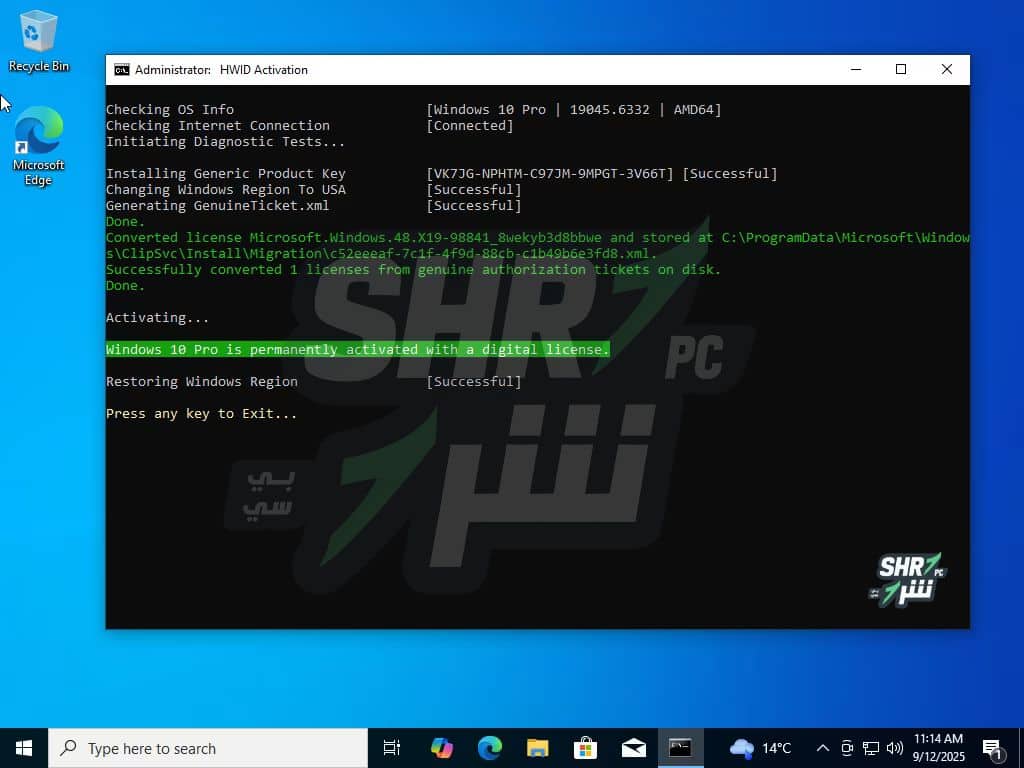The image size is (1024, 768).
Task: Open the Mail app from the taskbar
Action: pos(633,748)
